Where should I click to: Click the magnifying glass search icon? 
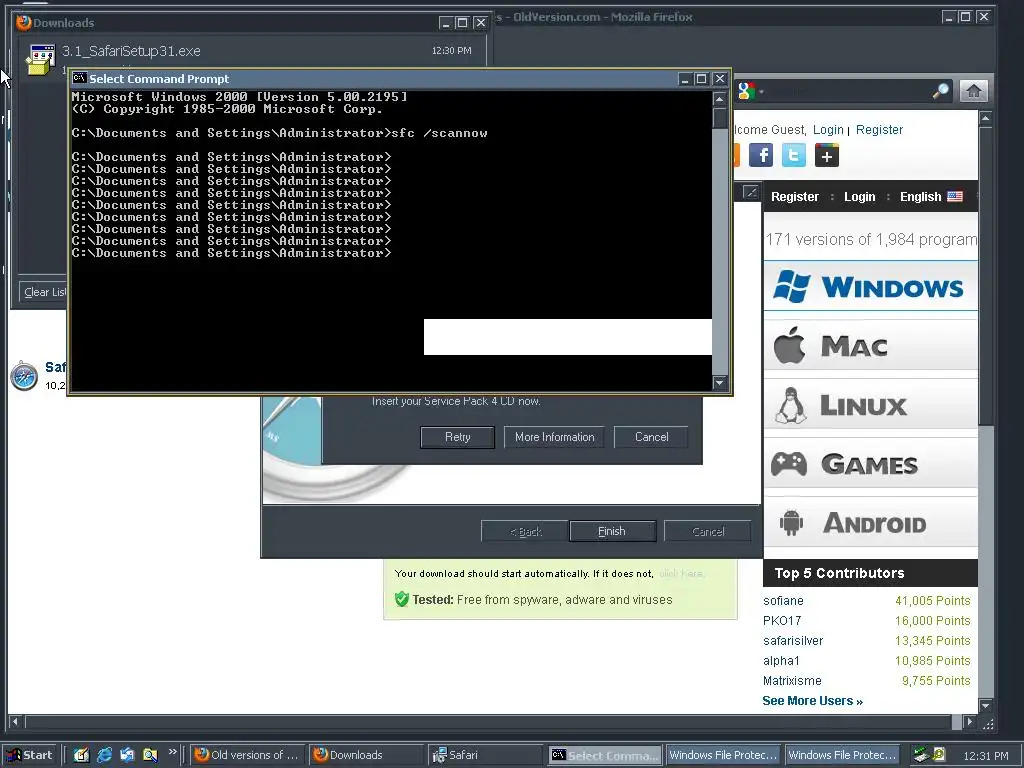pos(940,91)
